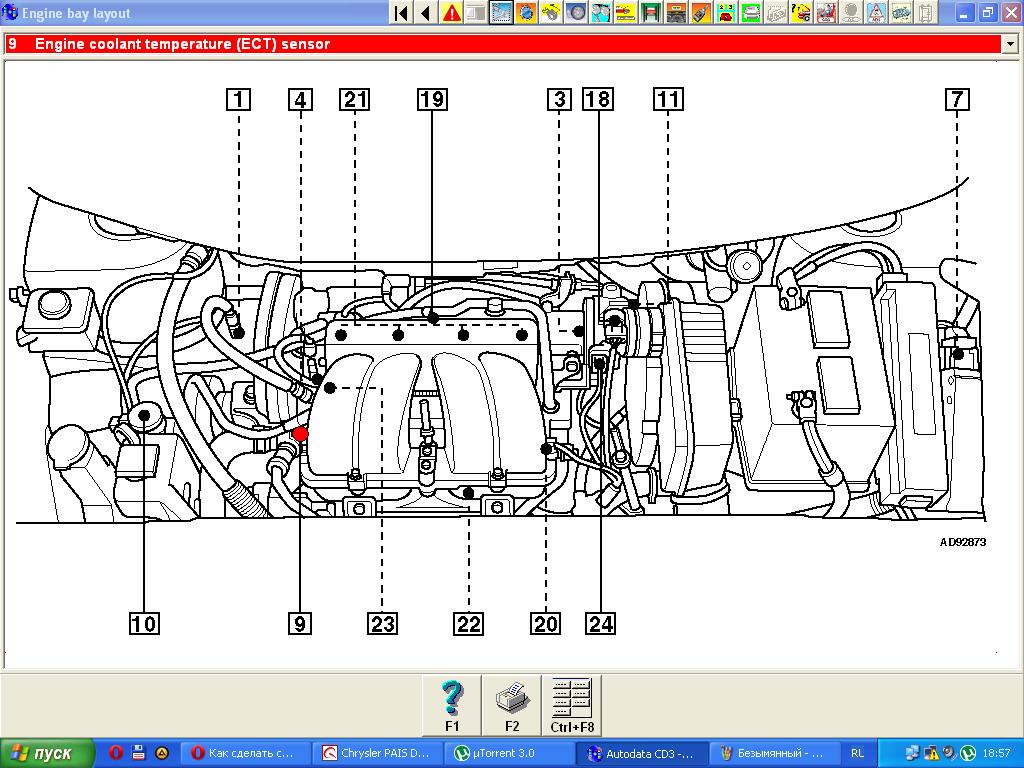Switch to Chrysler PAIS taskbar window
This screenshot has height=768, width=1024.
pyautogui.click(x=377, y=753)
